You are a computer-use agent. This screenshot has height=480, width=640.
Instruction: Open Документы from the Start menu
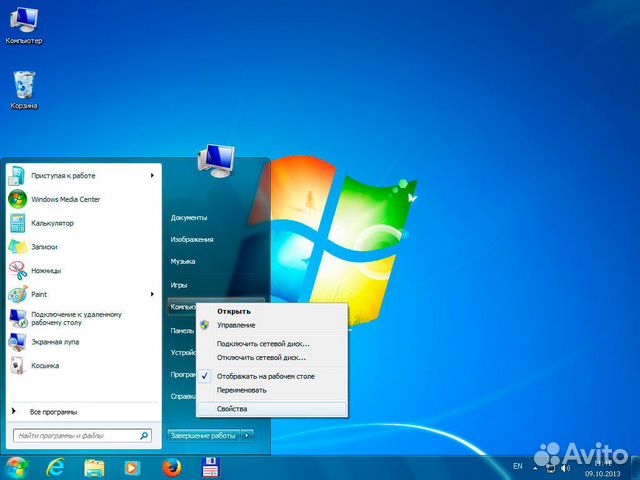click(189, 218)
